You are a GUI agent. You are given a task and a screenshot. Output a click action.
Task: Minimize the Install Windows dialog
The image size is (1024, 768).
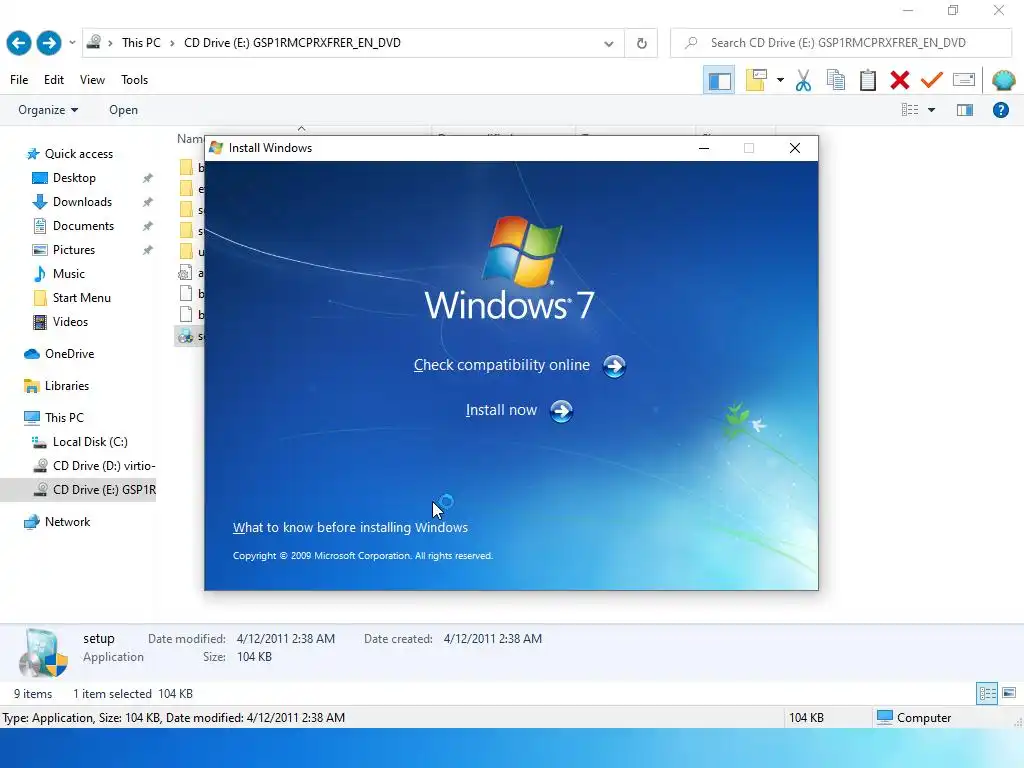tap(704, 148)
